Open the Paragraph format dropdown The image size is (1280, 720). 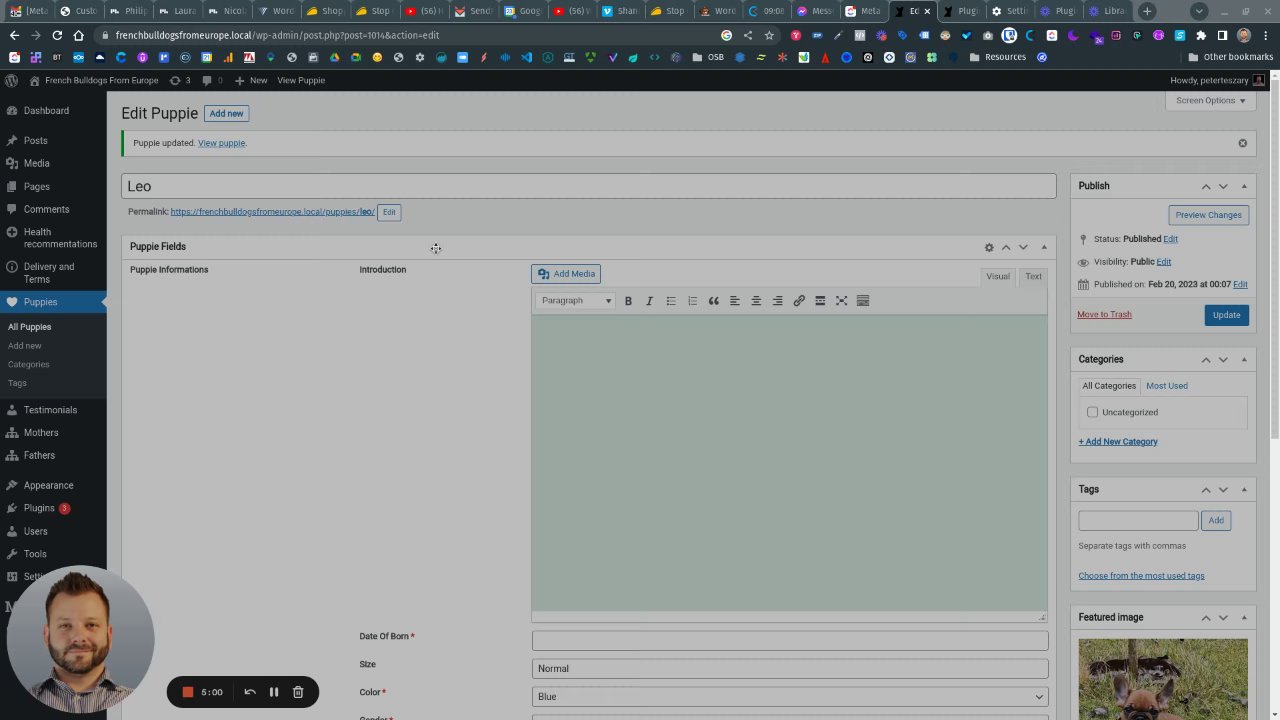[x=576, y=301]
